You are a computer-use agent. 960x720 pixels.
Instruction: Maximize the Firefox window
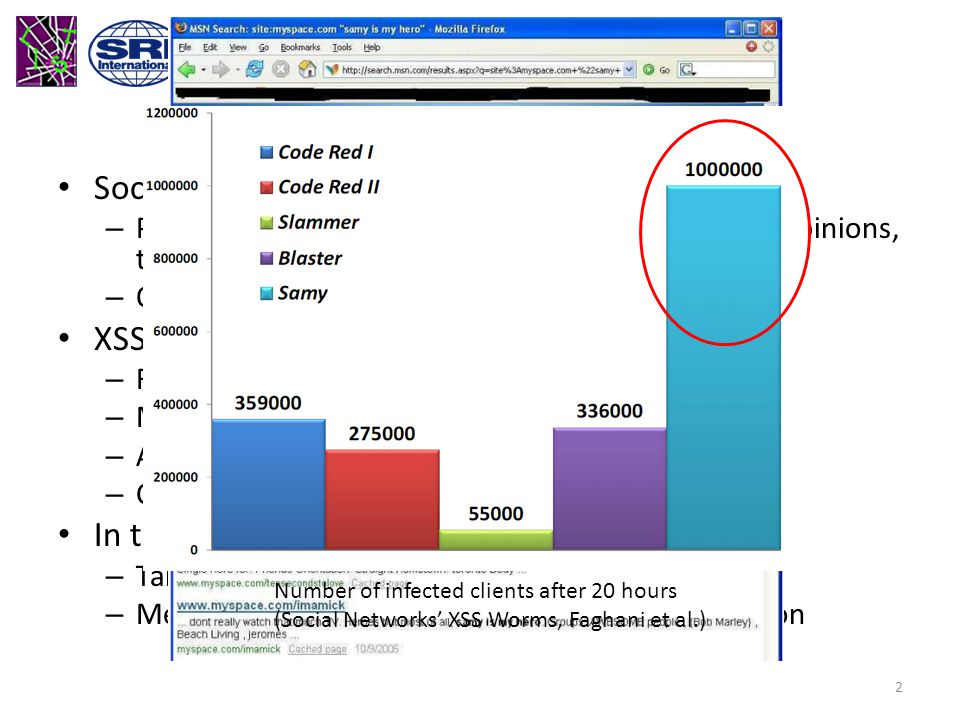point(751,28)
